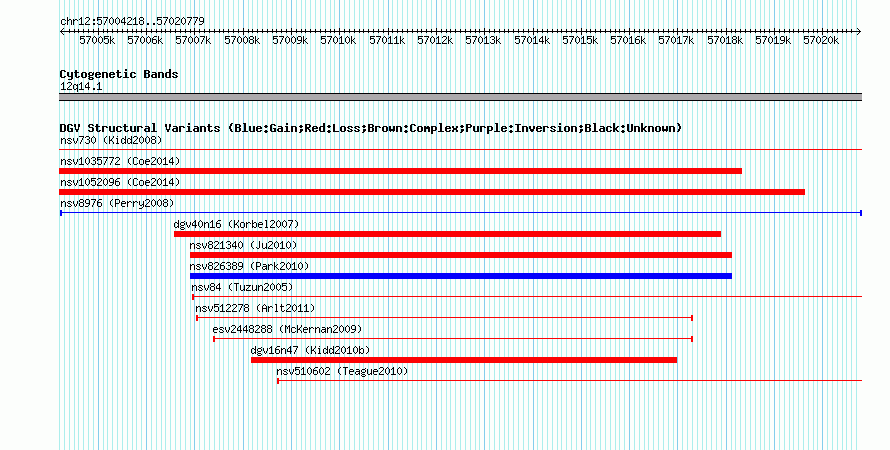The height and width of the screenshot is (450, 890).
Task: Open the nsv821340 (Ju2010) label
Action: tap(244, 245)
